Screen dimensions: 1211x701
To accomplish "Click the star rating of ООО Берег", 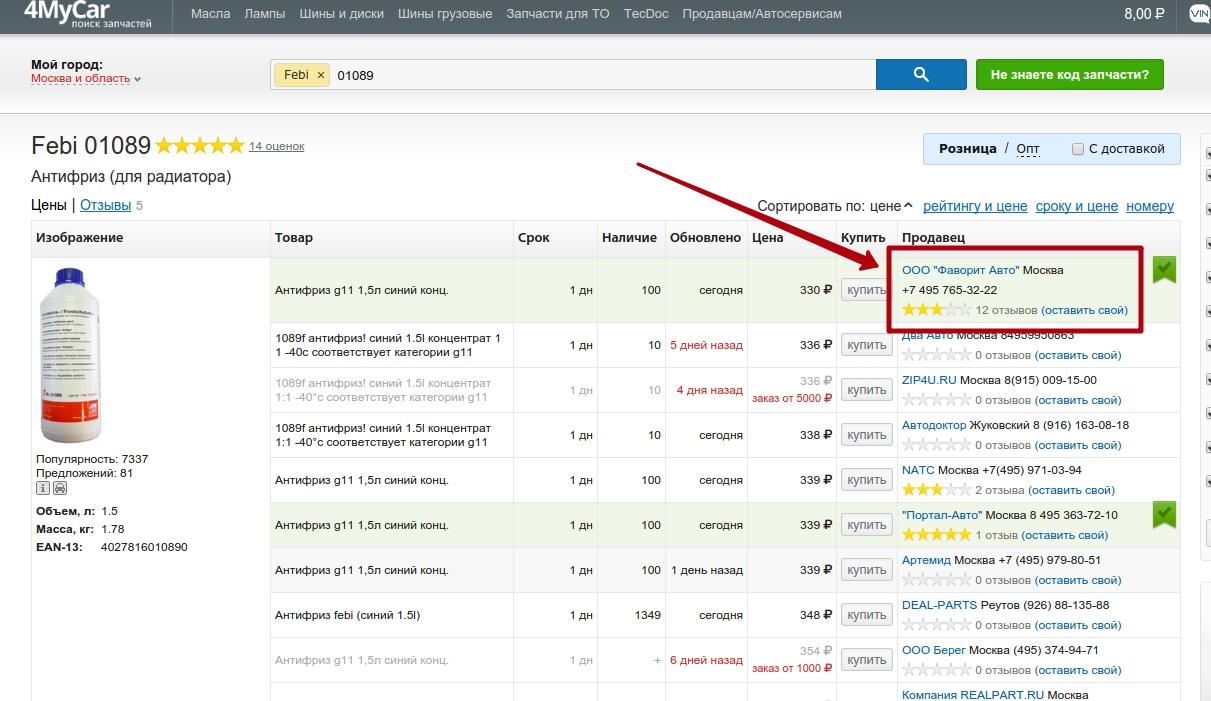I will pos(936,670).
